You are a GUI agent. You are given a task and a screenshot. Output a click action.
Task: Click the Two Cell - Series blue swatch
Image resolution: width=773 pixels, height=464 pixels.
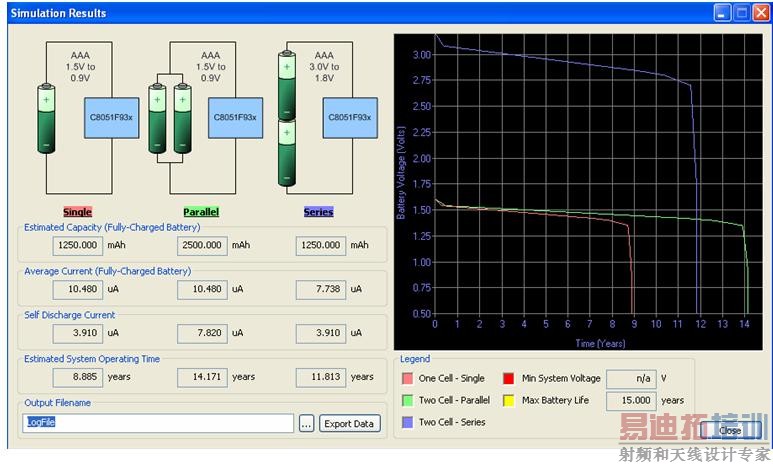pos(407,422)
